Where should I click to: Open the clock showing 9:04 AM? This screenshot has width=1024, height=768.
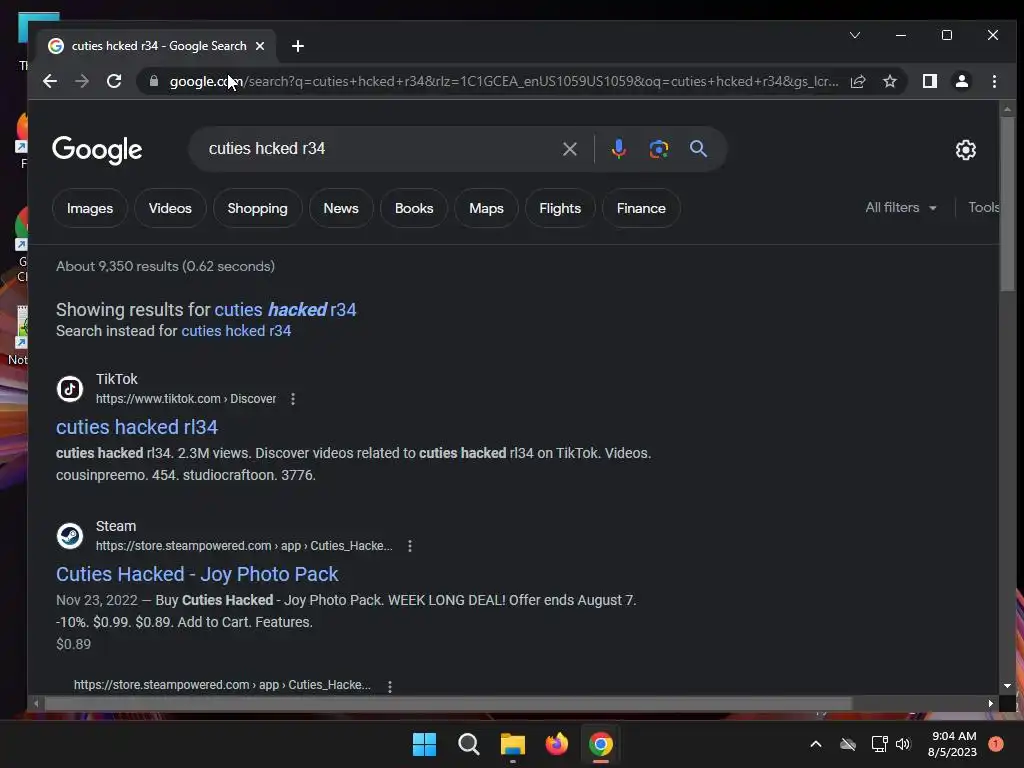tap(953, 744)
